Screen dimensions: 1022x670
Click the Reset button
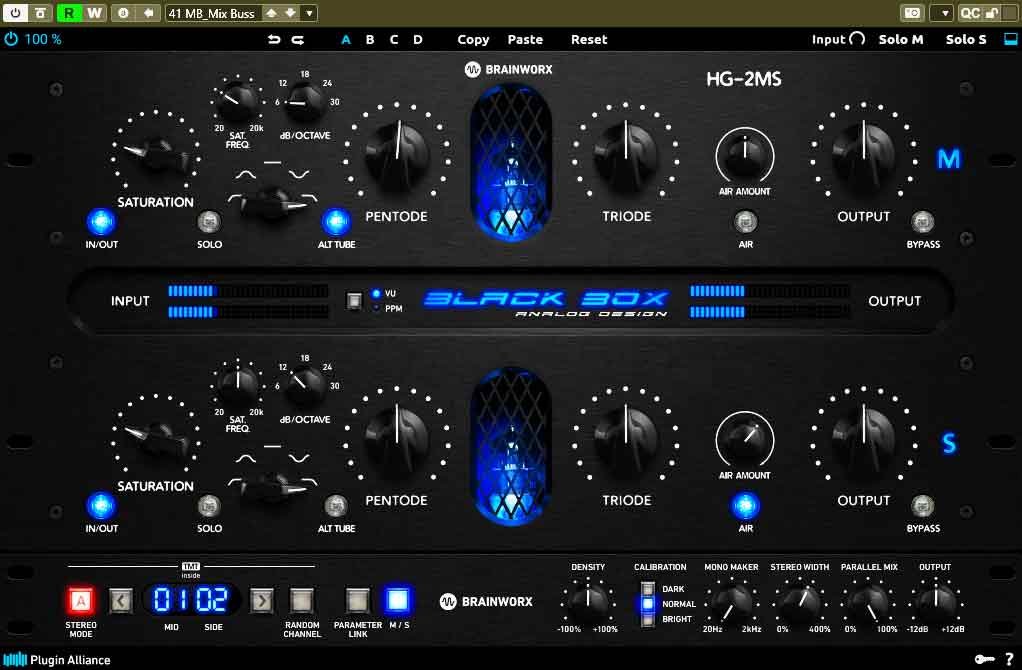coord(589,40)
